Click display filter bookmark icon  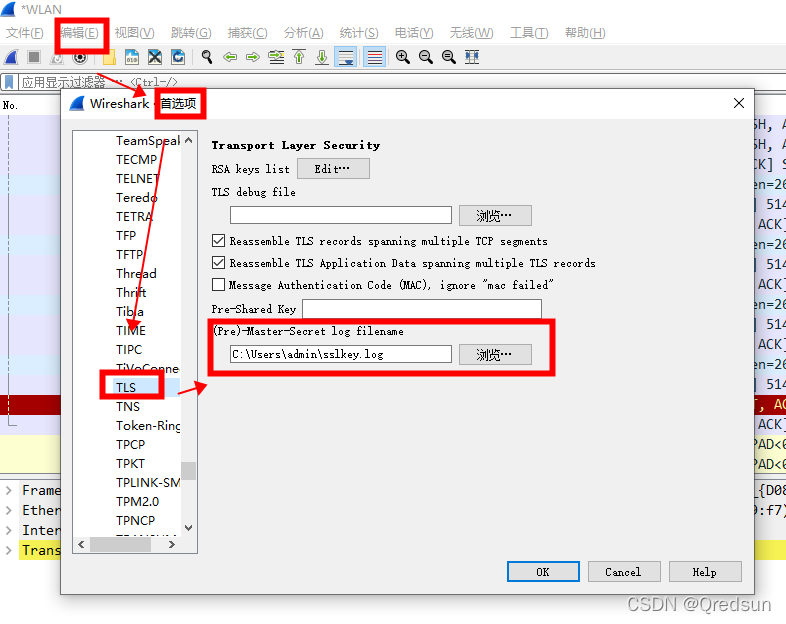[9, 82]
